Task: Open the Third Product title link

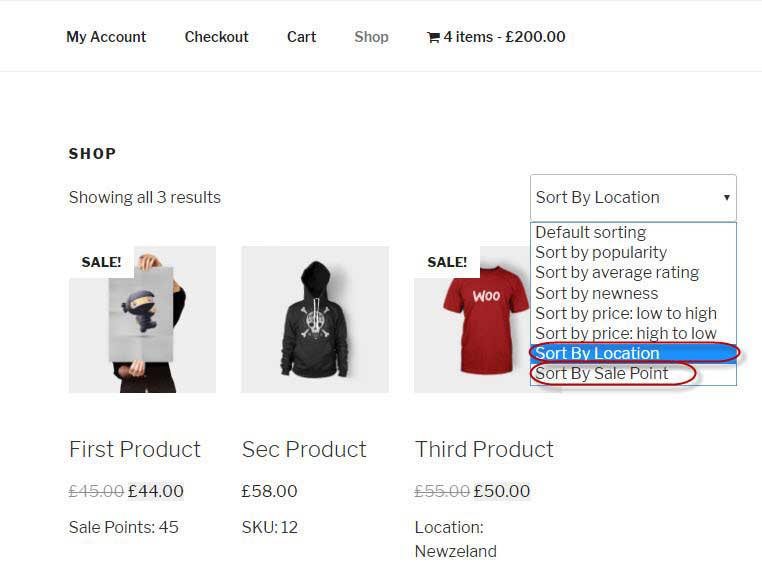Action: click(484, 449)
